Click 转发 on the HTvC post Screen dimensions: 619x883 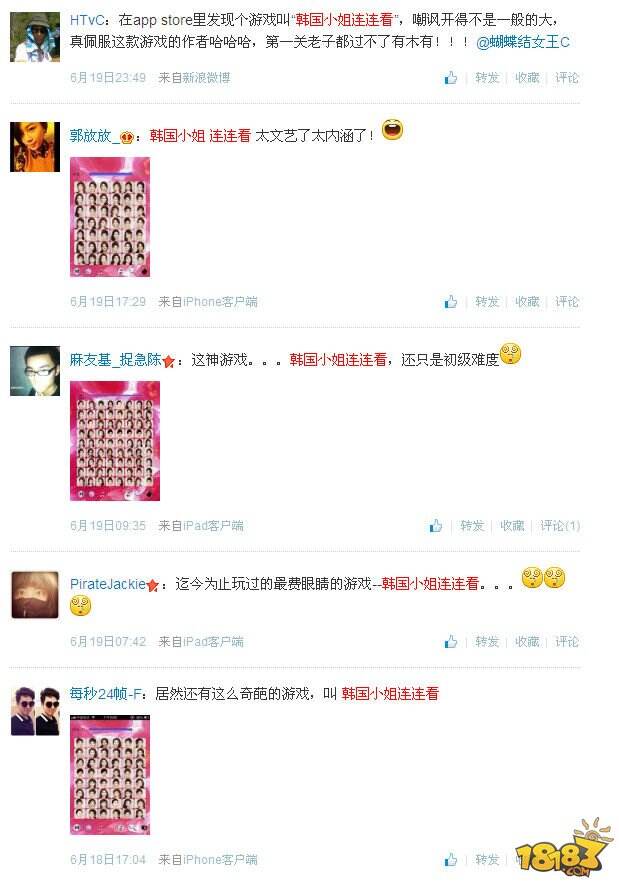click(487, 78)
